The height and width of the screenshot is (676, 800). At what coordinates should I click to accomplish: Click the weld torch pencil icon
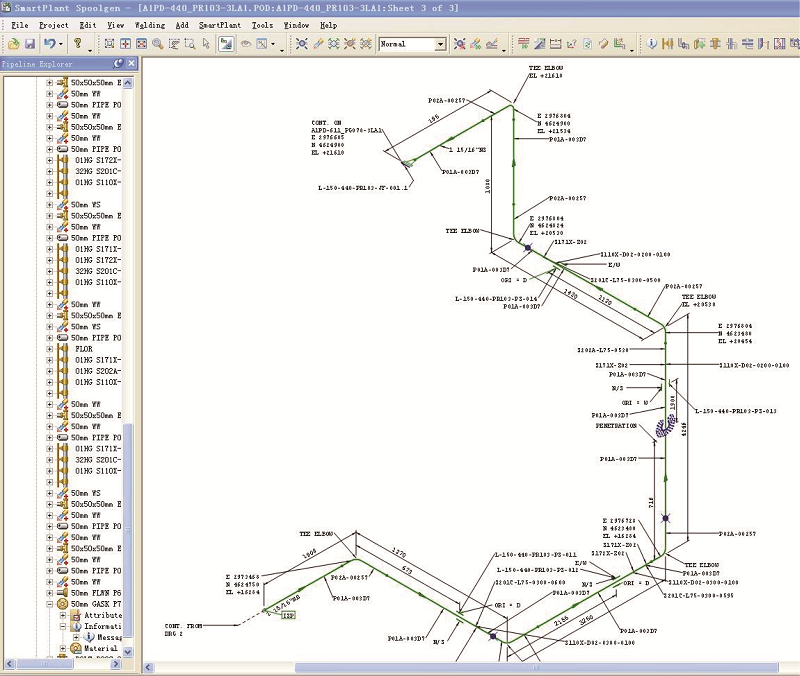318,44
